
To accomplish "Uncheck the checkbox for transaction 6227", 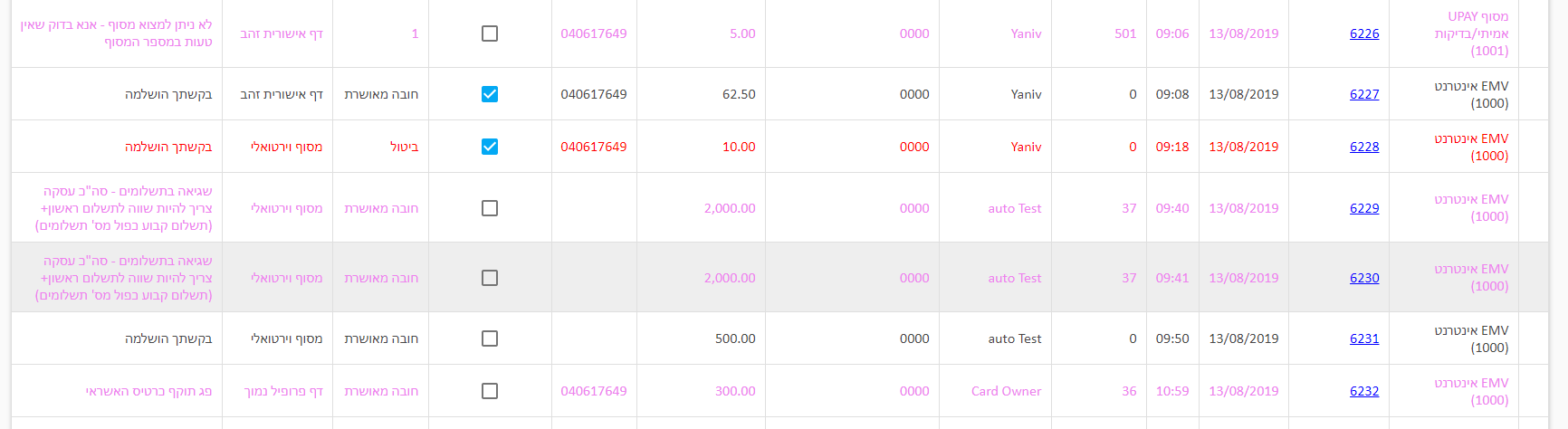I will (490, 94).
